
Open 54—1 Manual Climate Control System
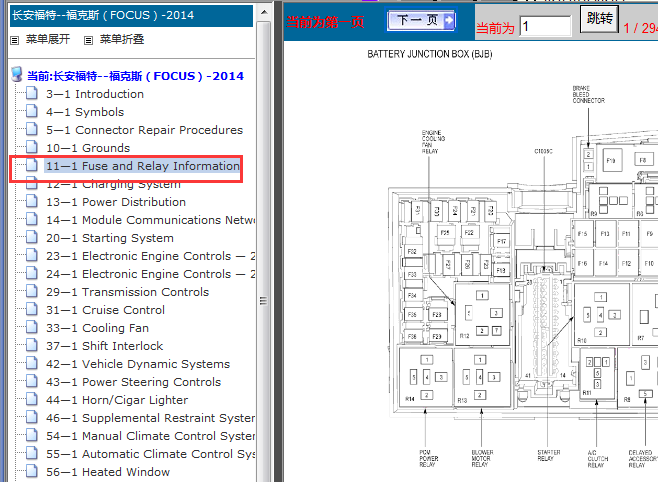pos(150,437)
